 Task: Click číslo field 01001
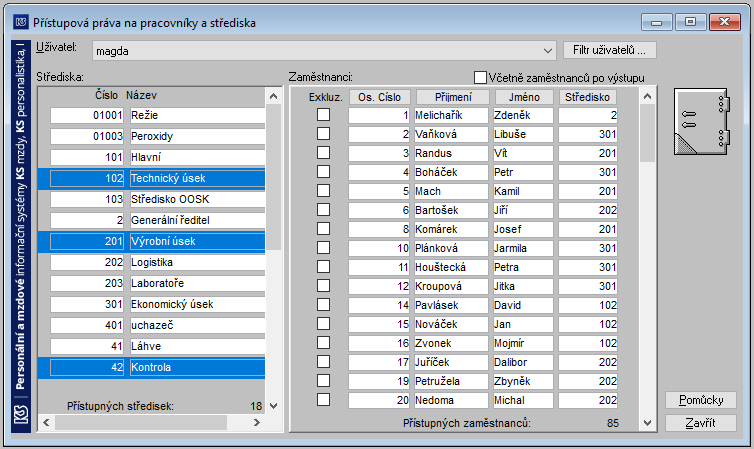point(87,115)
